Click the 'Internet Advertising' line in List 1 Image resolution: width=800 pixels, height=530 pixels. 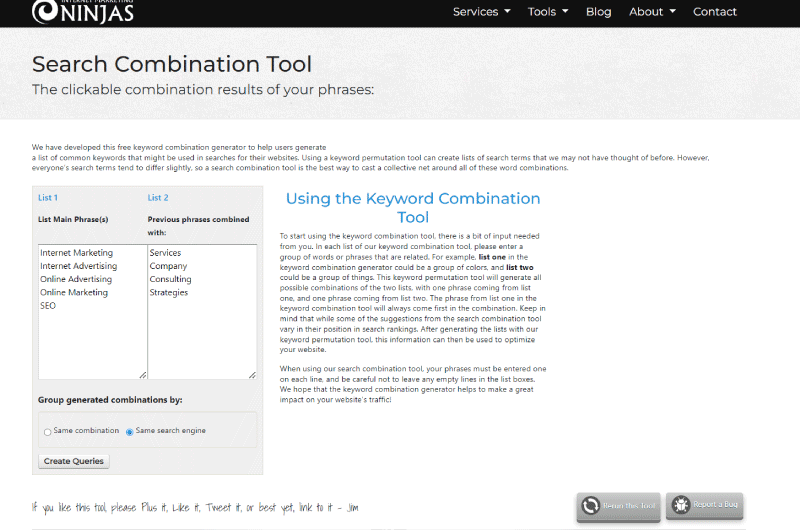[79, 266]
